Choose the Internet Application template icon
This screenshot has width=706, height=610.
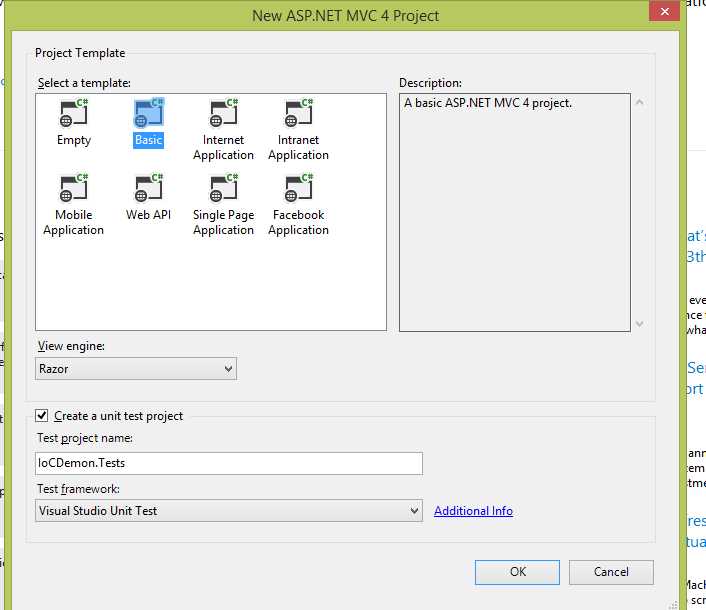pyautogui.click(x=224, y=113)
